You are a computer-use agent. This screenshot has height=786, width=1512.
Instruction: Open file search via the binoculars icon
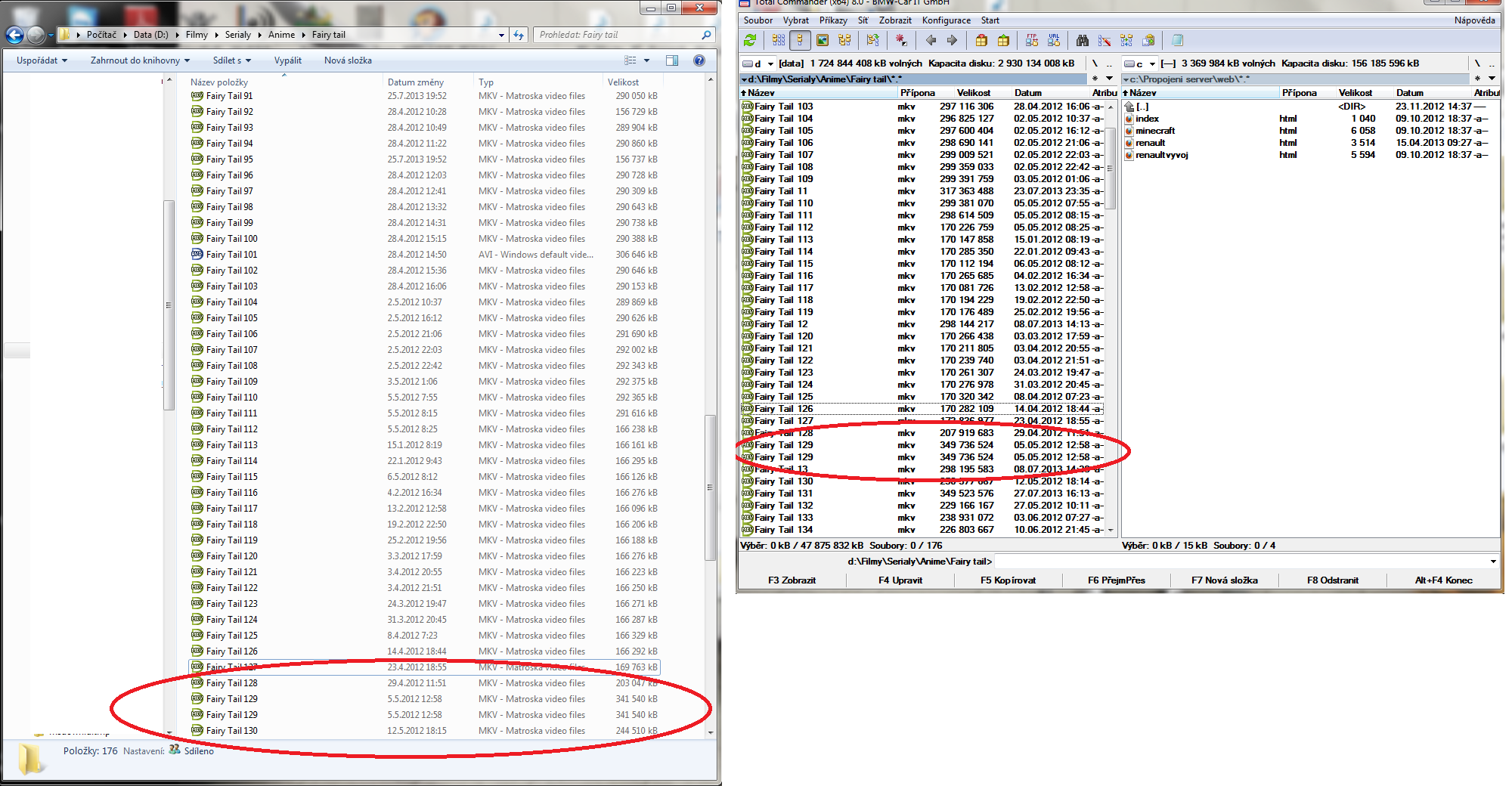coord(1083,41)
